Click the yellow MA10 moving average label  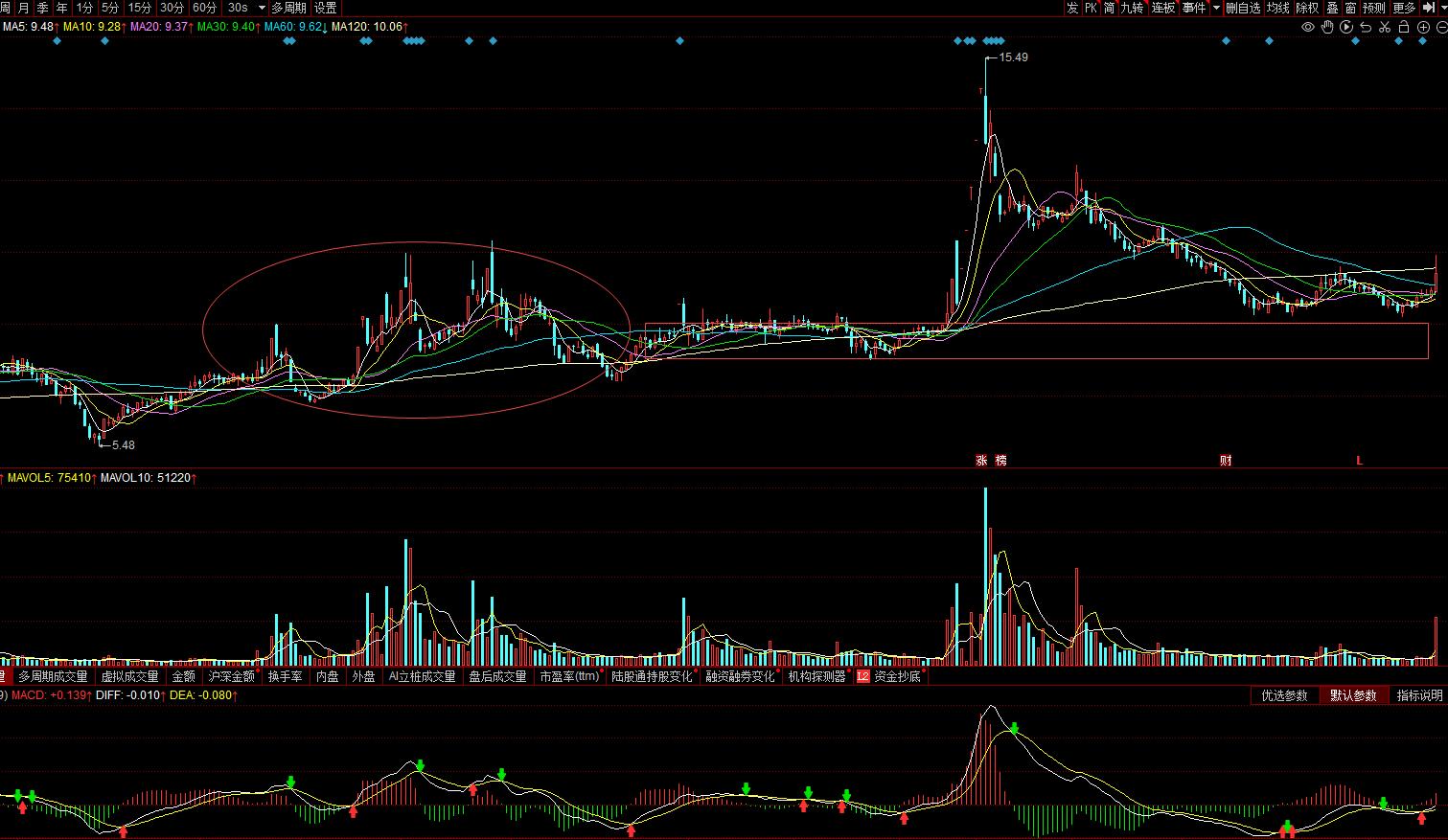pyautogui.click(x=92, y=27)
